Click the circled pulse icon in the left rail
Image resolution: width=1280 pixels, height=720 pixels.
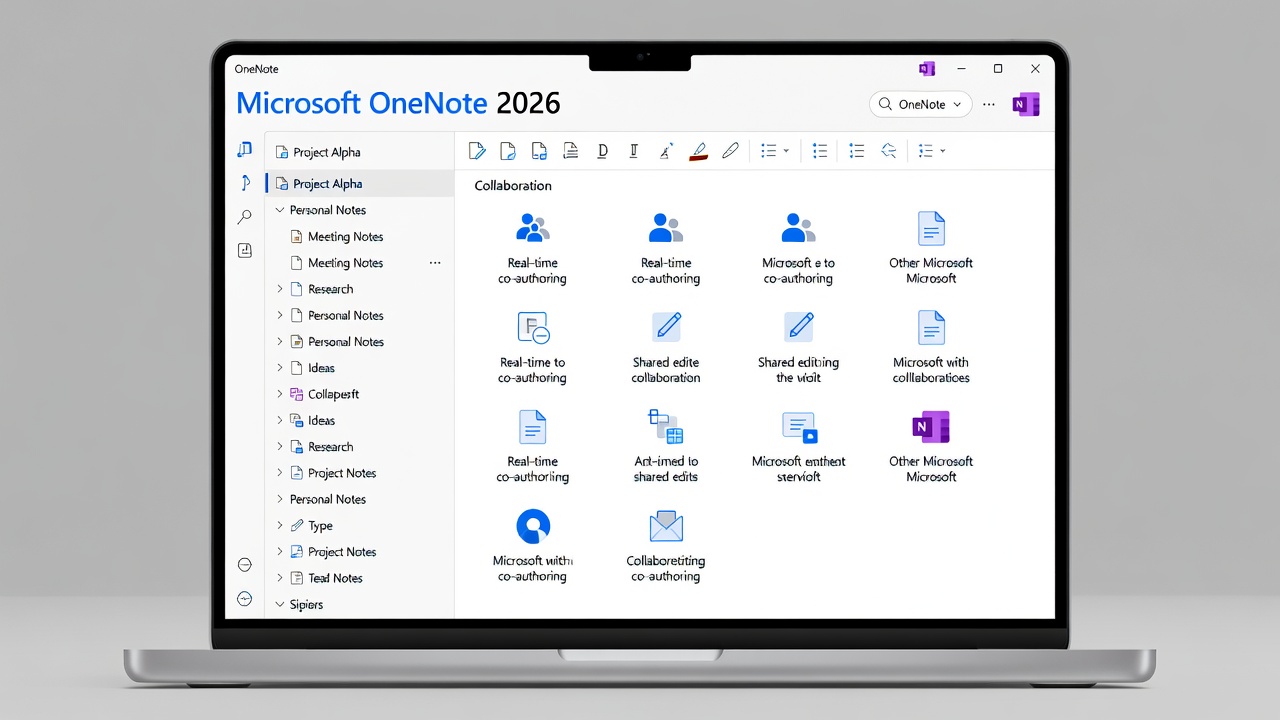[x=245, y=598]
